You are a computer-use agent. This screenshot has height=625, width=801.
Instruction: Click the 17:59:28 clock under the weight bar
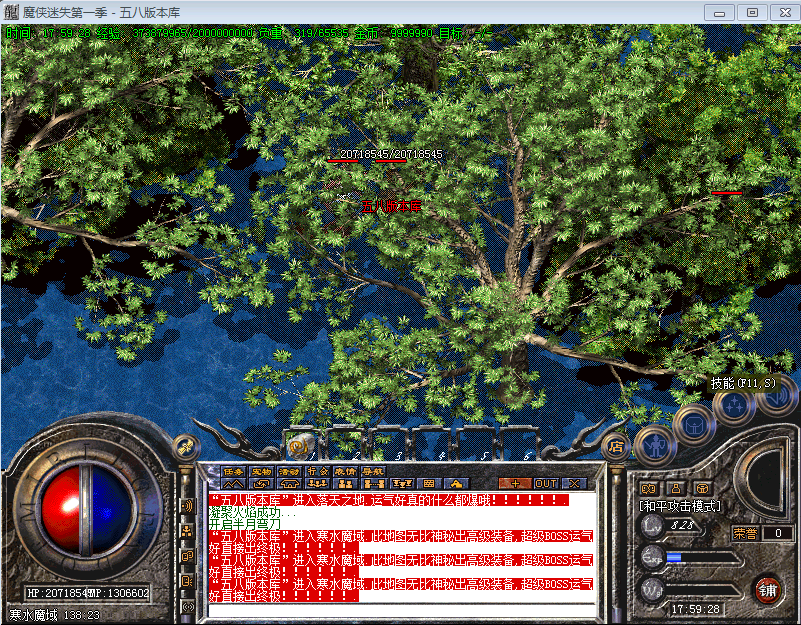(x=695, y=609)
